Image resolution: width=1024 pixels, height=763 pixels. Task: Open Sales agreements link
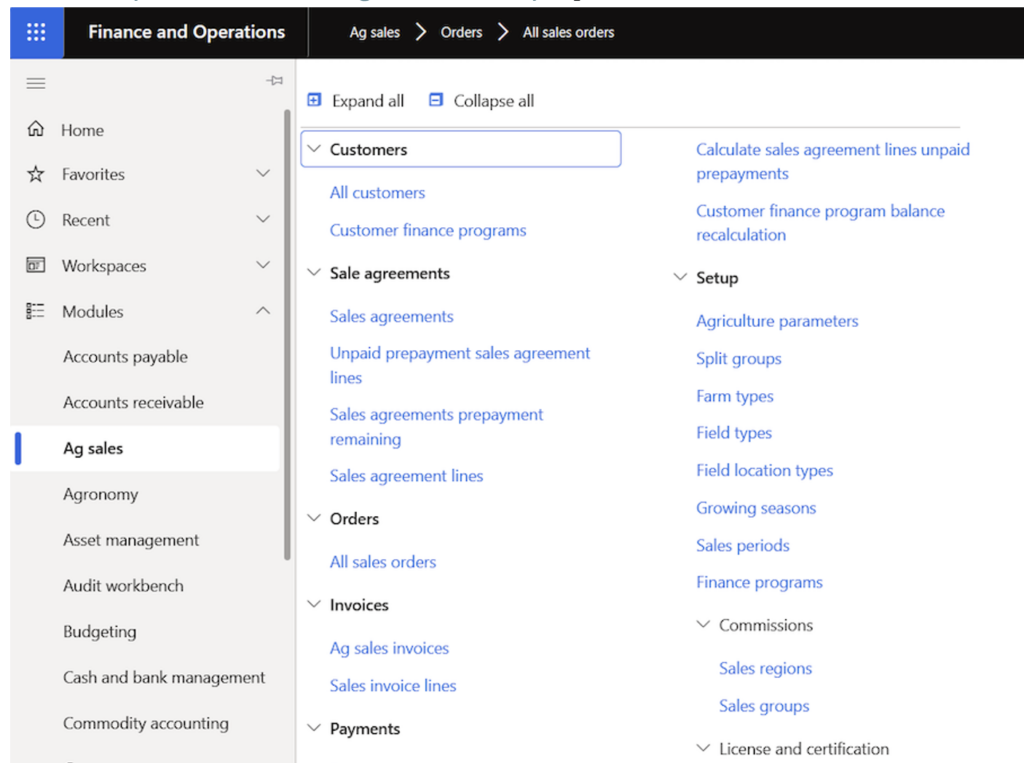pyautogui.click(x=391, y=317)
